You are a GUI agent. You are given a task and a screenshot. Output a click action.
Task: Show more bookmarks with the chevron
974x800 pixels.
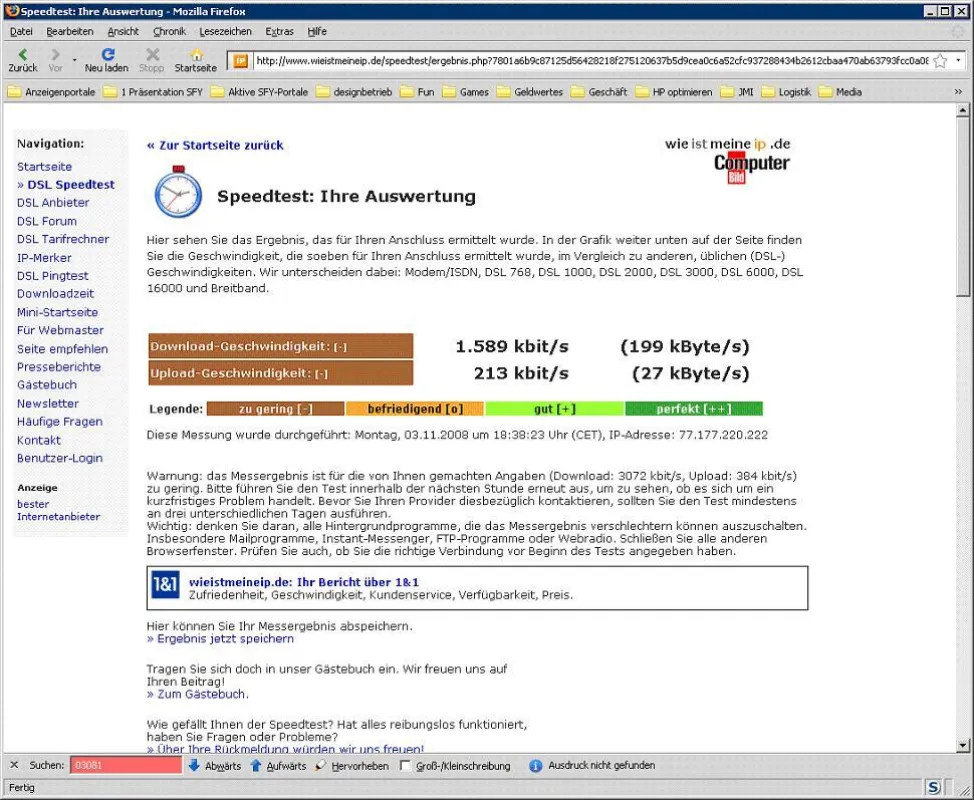coord(958,92)
